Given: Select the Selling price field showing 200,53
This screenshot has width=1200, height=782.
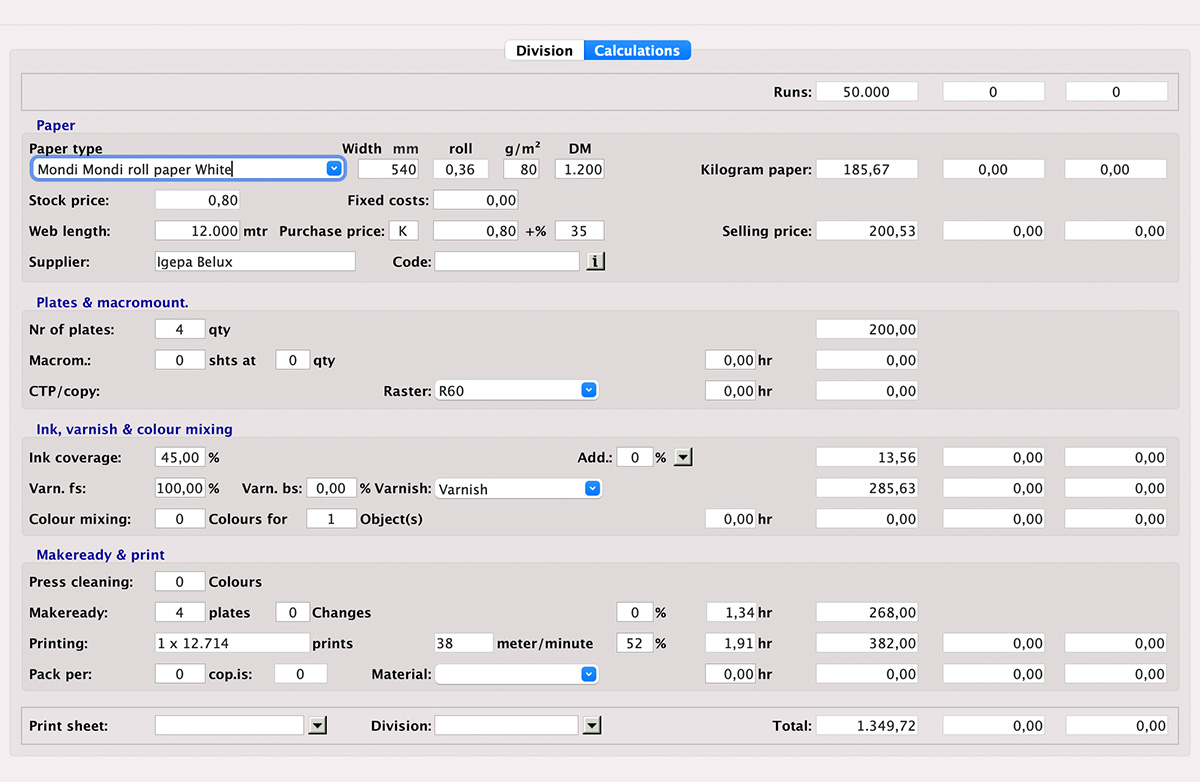Looking at the screenshot, I should click(x=867, y=230).
